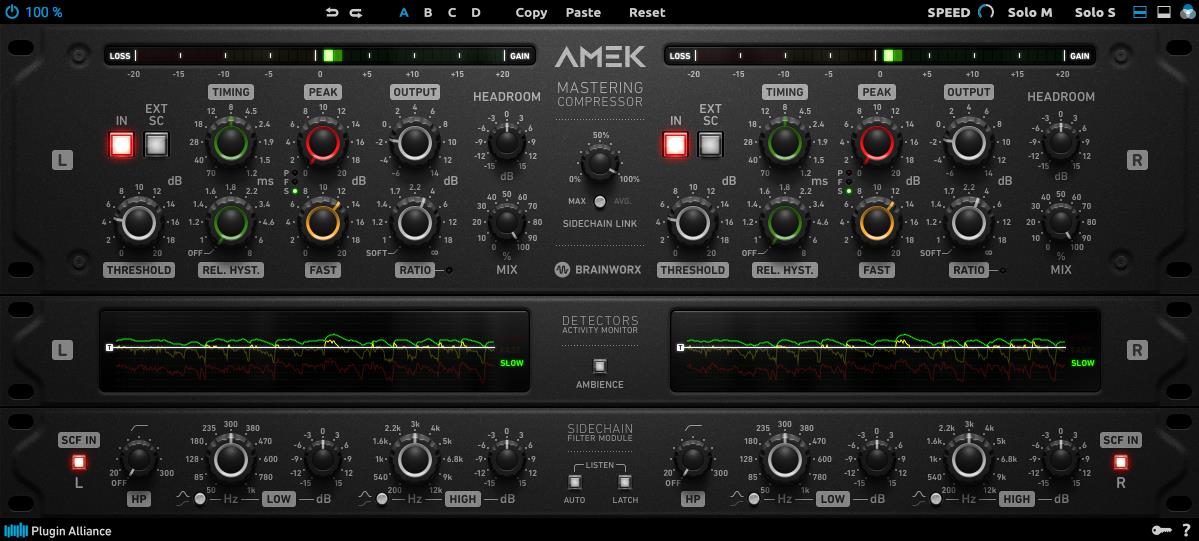Flip the right HIGH band shape switch
Image resolution: width=1199 pixels, height=541 pixels.
[936, 499]
